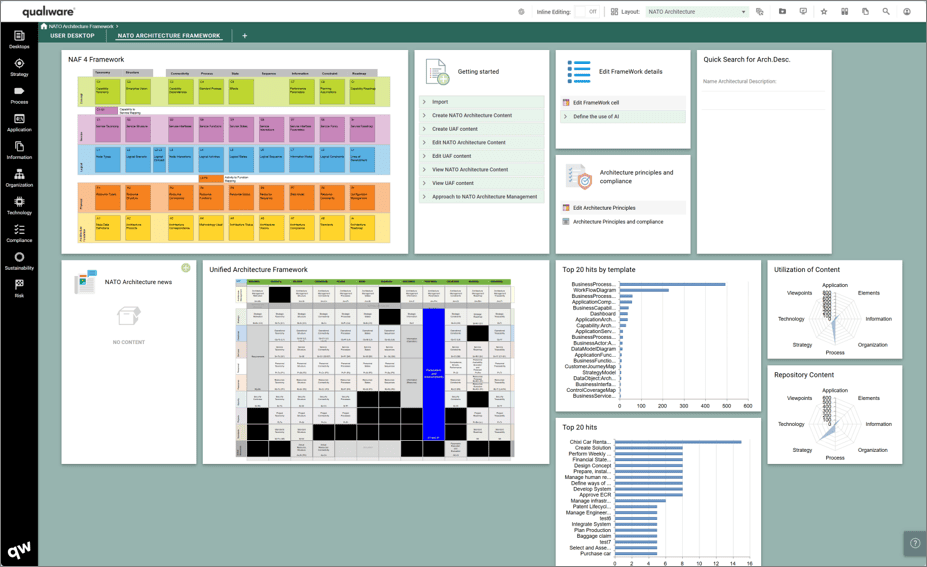The height and width of the screenshot is (567, 927).
Task: Open the Process sidebar section
Action: (19, 95)
